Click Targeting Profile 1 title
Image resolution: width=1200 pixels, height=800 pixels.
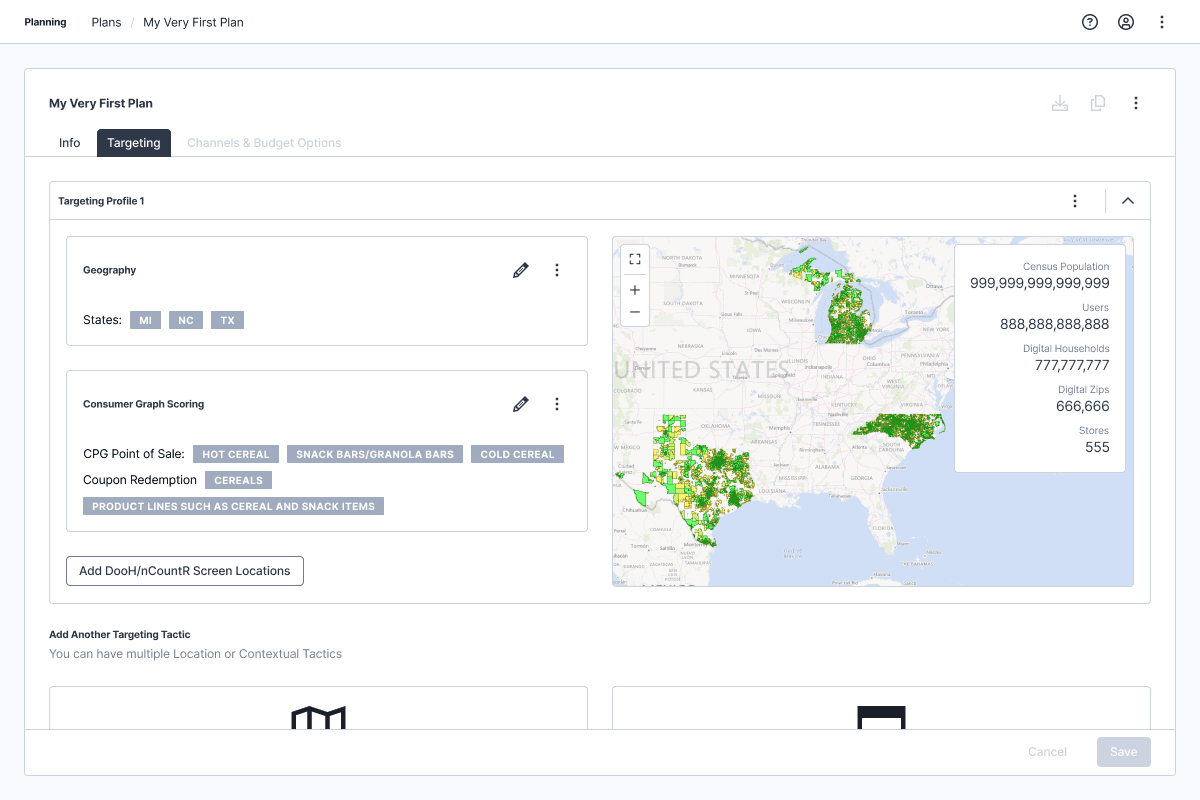[x=101, y=201]
